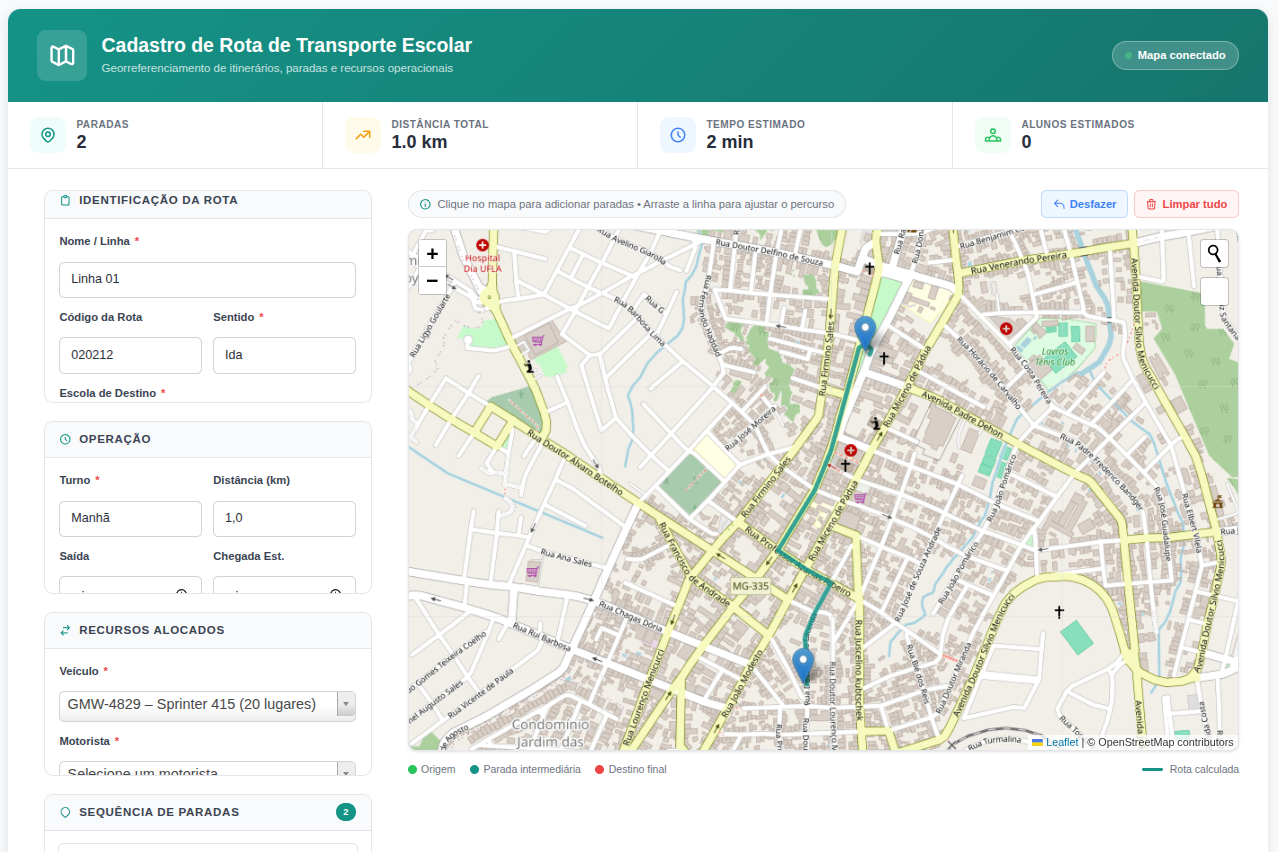Click the 2 min estimated time value
The height and width of the screenshot is (852, 1279).
(730, 142)
